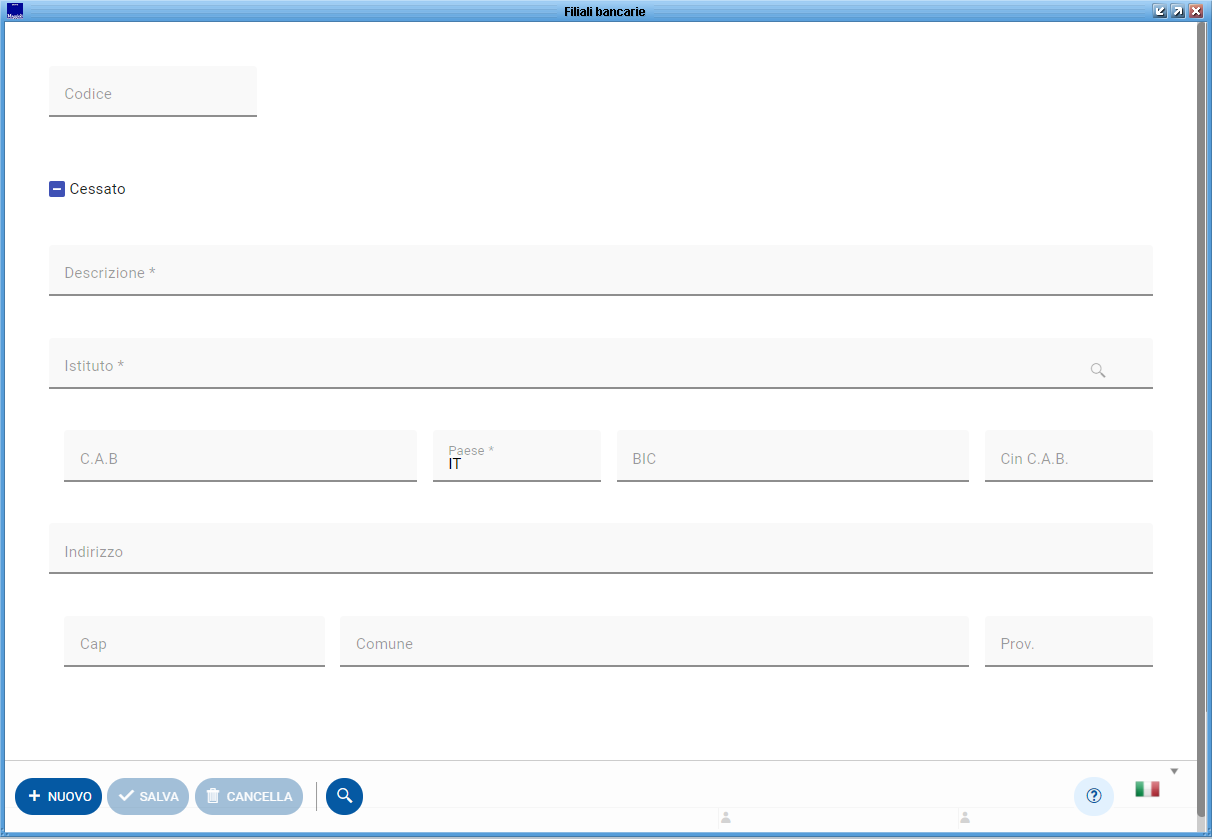Close the Filiali bancarie window

click(1195, 11)
